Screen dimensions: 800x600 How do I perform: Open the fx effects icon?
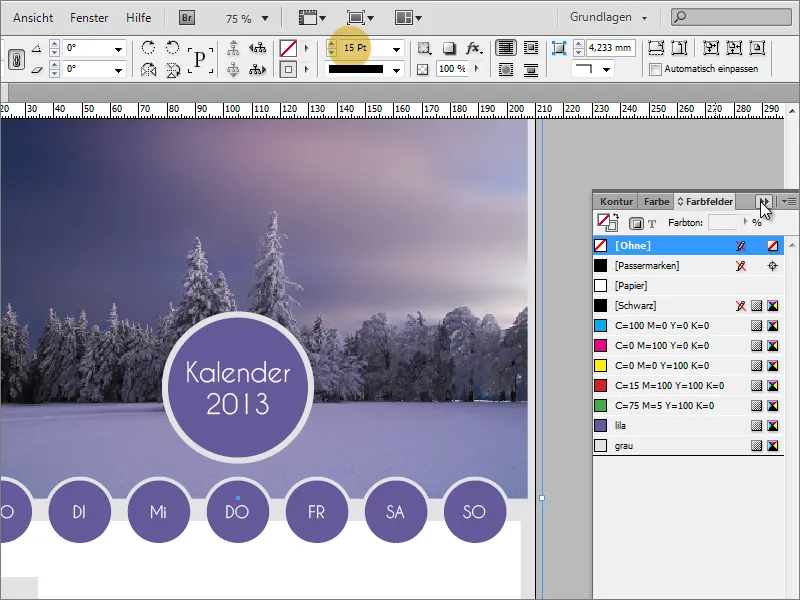[474, 48]
